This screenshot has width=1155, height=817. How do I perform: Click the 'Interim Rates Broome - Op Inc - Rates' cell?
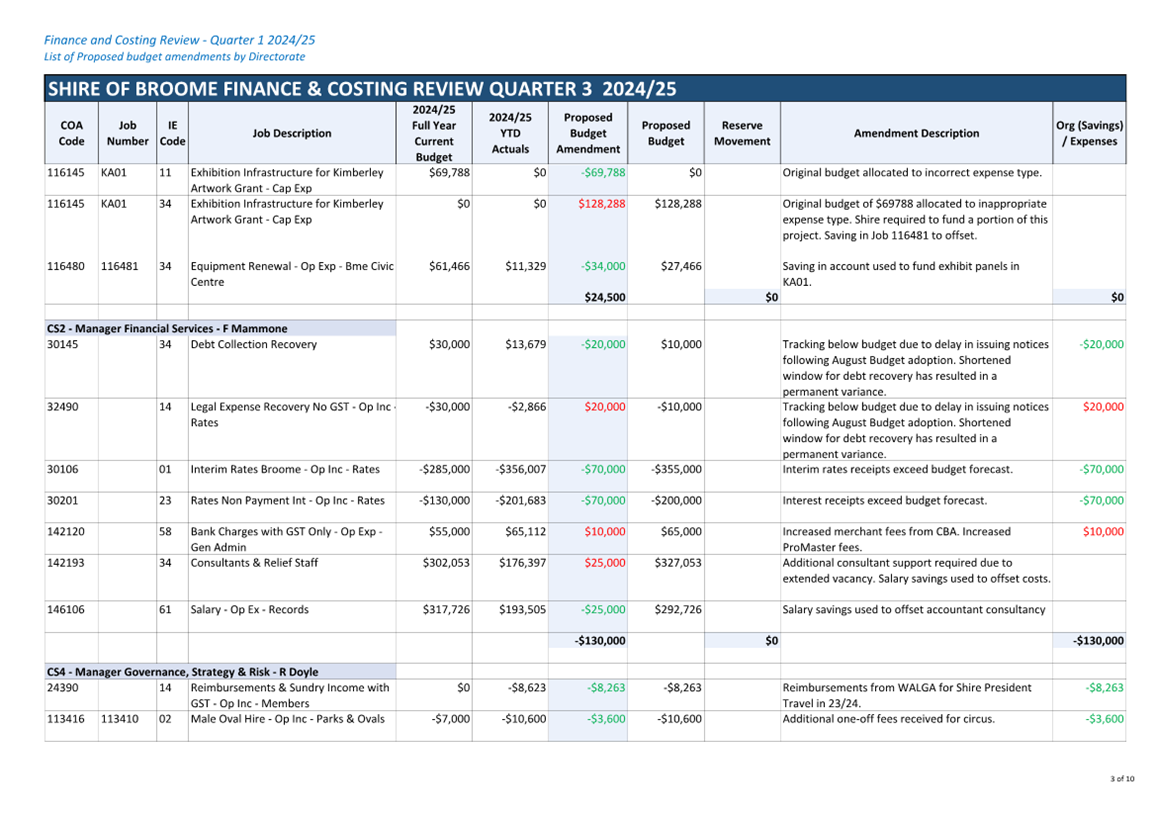coord(285,469)
